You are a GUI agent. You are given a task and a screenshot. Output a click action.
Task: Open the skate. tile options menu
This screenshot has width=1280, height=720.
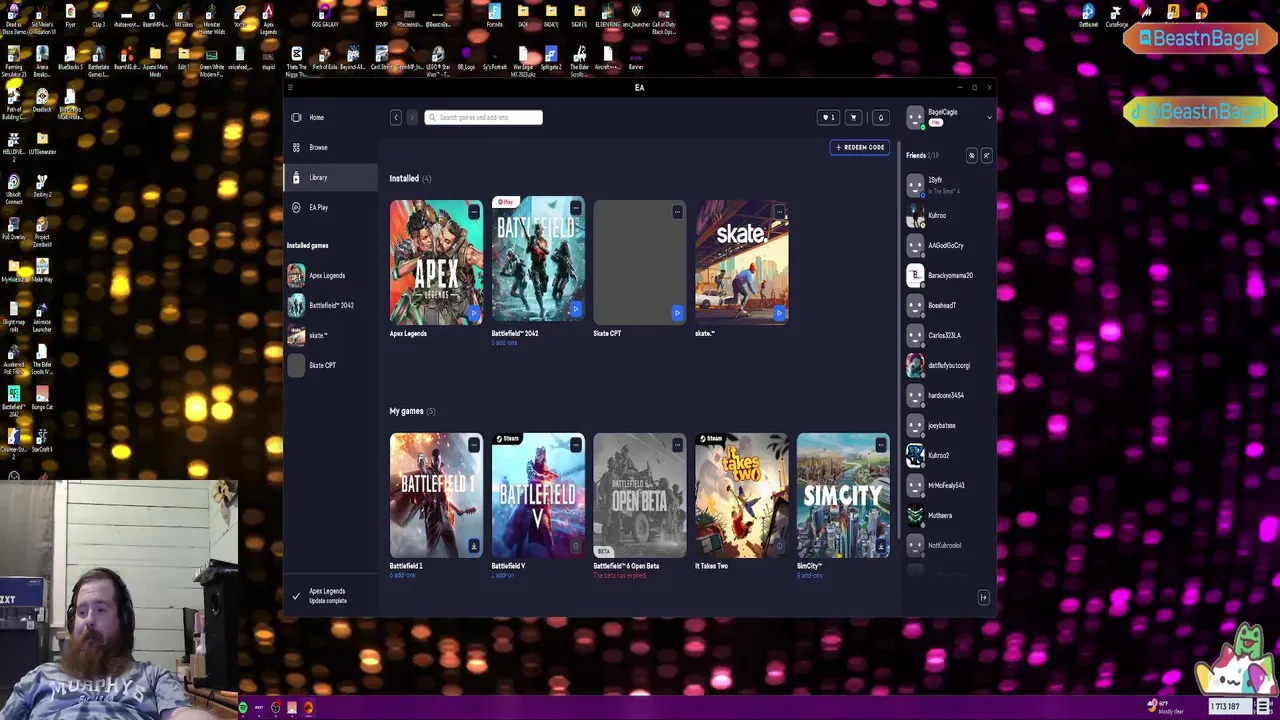(779, 212)
